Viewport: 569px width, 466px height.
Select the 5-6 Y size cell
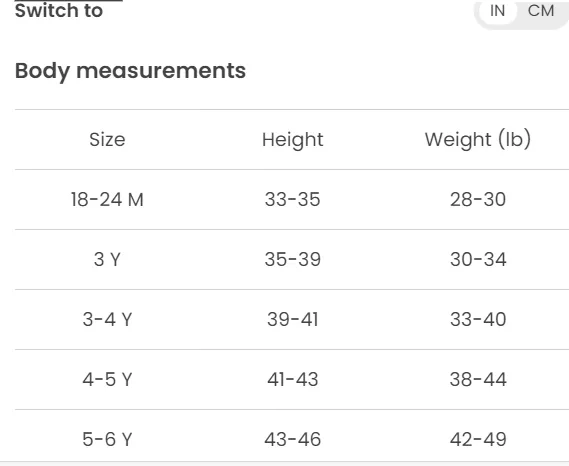[107, 439]
